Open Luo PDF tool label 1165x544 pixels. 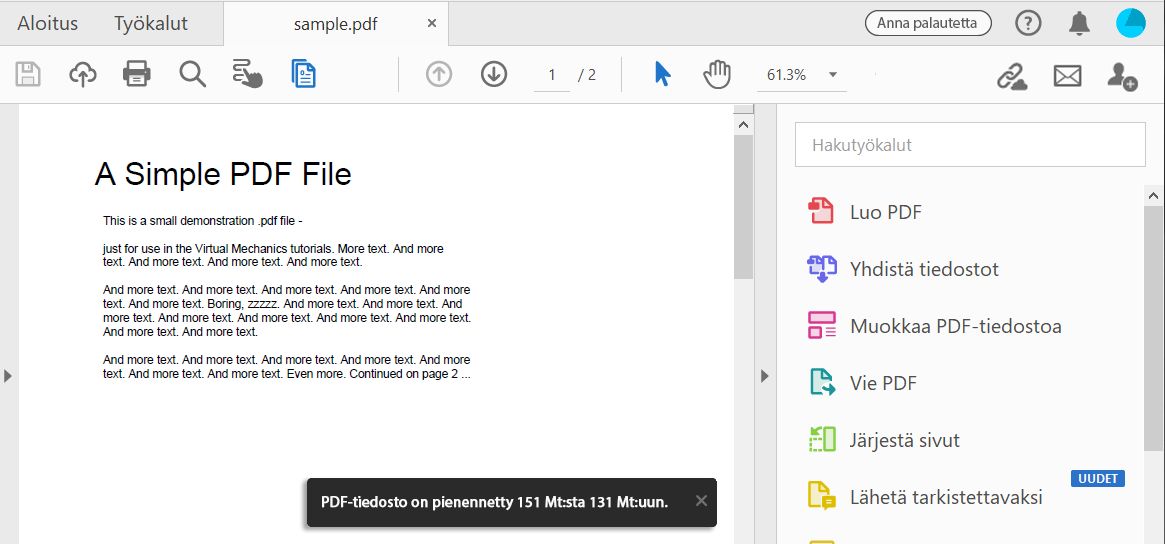(886, 213)
